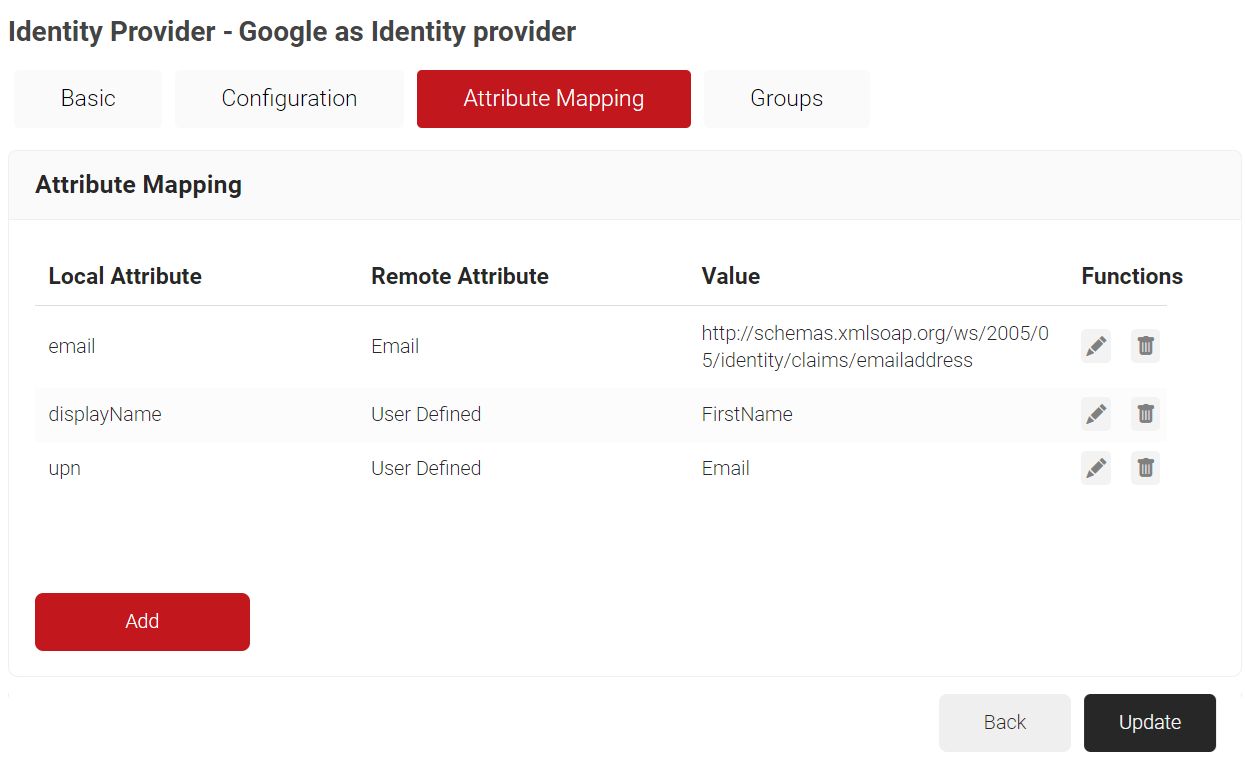Image resolution: width=1245 pixels, height=763 pixels.
Task: Click the displayName local attribute cell
Action: pos(105,414)
